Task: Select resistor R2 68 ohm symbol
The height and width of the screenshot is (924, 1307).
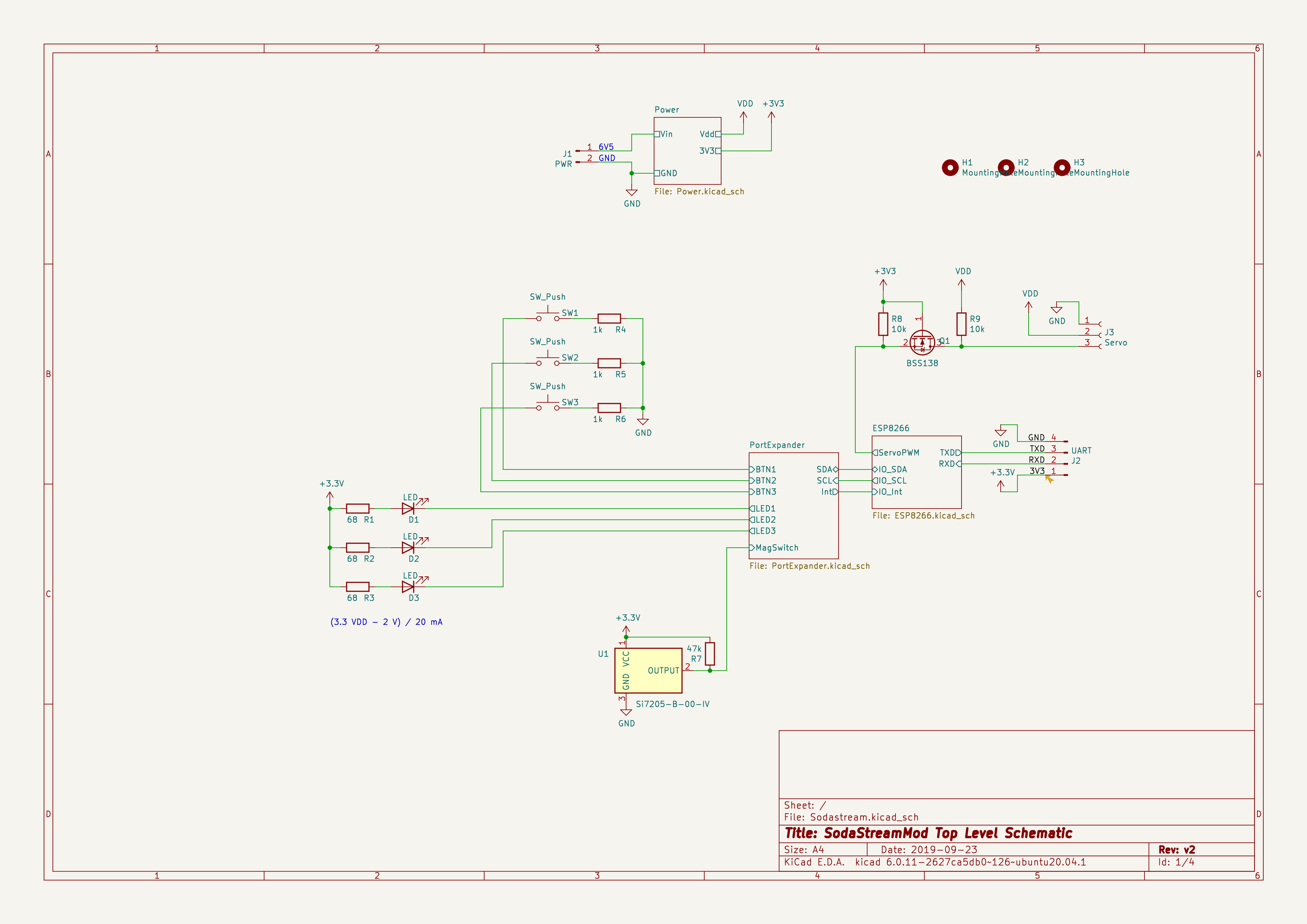Action: pos(357,547)
